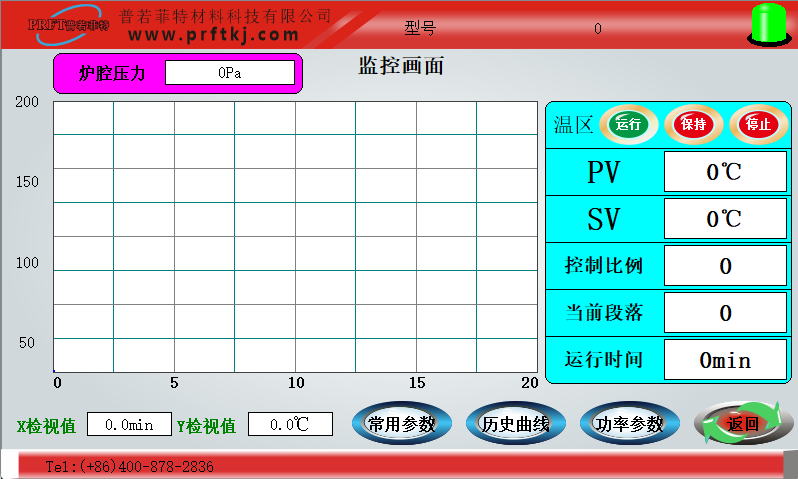This screenshot has height=479, width=798.
Task: Click inside the trend chart grid
Action: pos(295,236)
